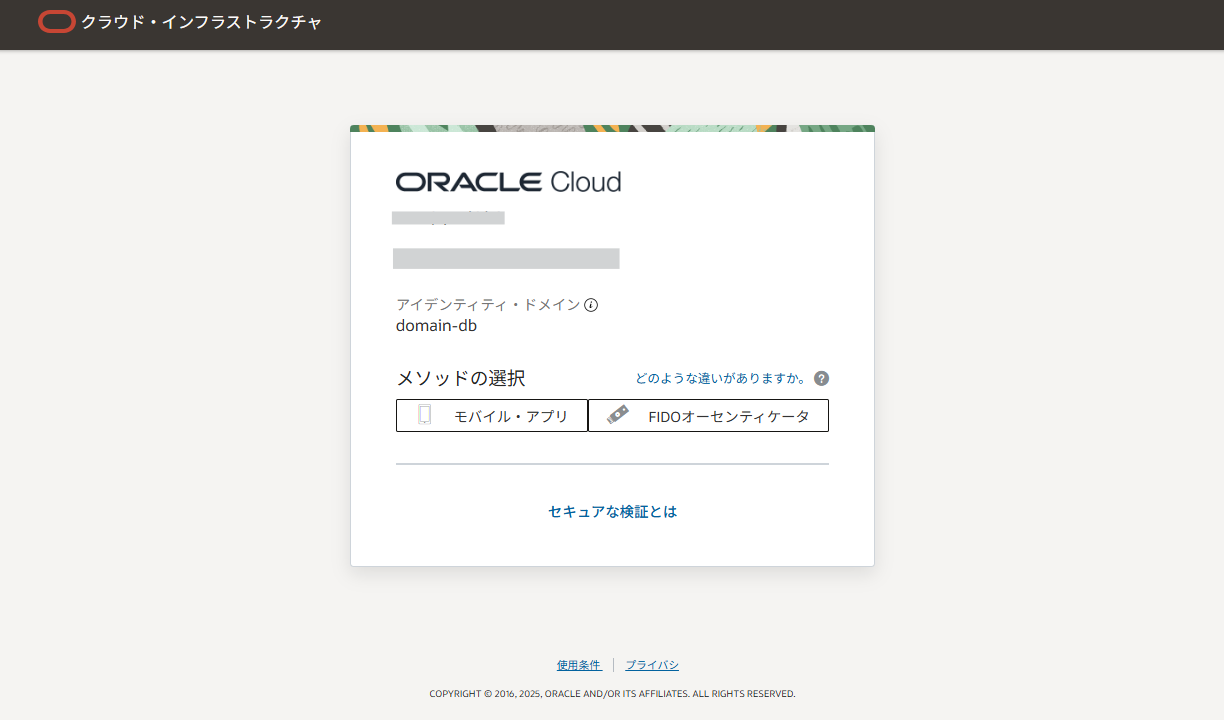1224x720 pixels.
Task: Click the ORACLE Cloud logo on the card
Action: point(508,181)
